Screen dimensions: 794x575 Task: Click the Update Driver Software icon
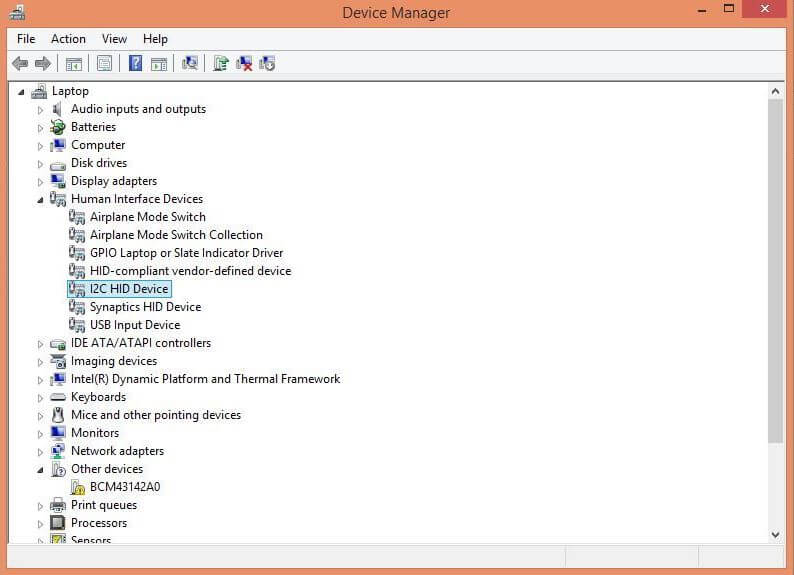220,63
